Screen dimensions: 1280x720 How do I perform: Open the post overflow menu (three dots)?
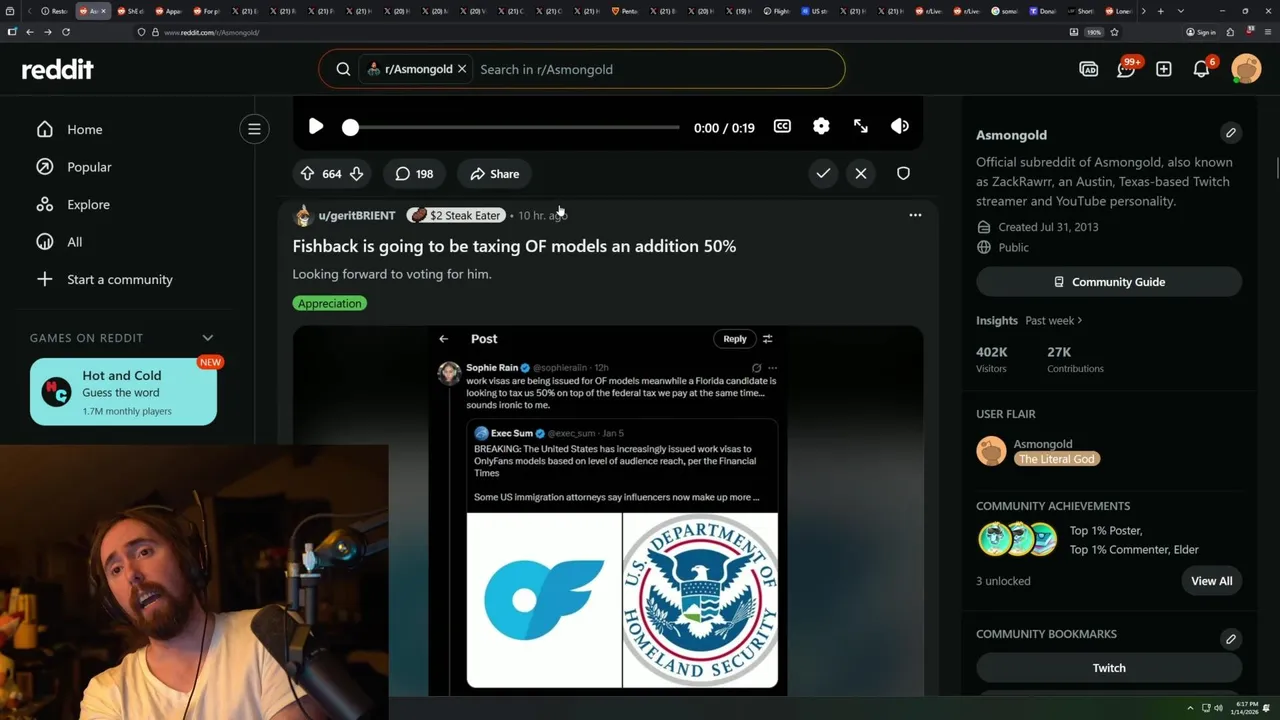pos(915,215)
